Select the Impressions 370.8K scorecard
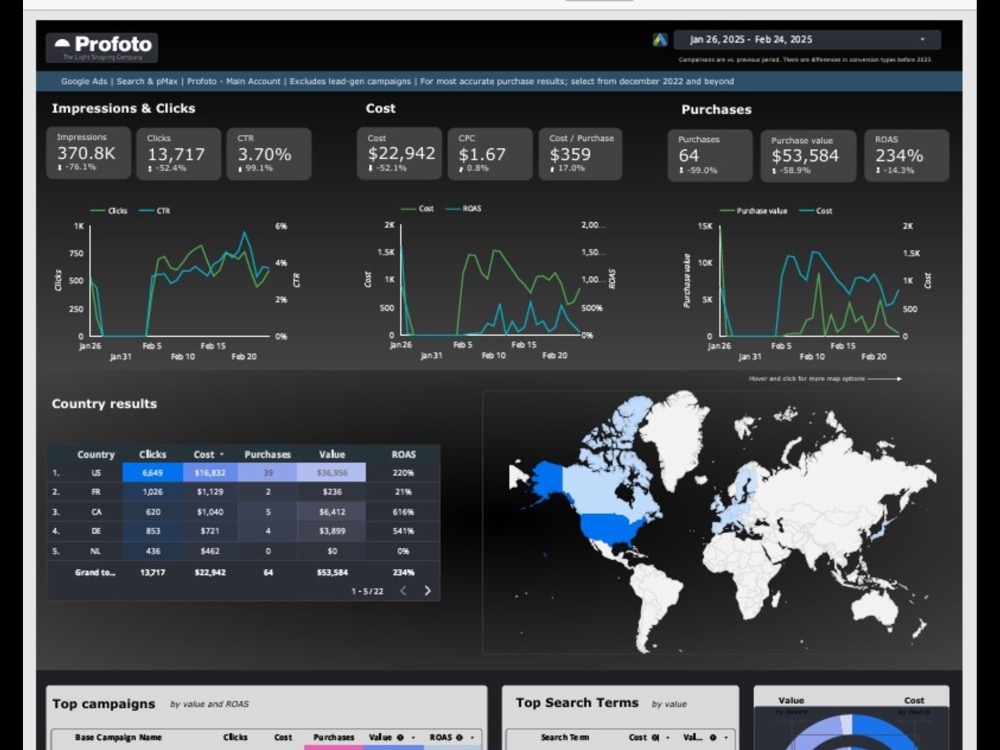The image size is (1000, 750). click(89, 153)
